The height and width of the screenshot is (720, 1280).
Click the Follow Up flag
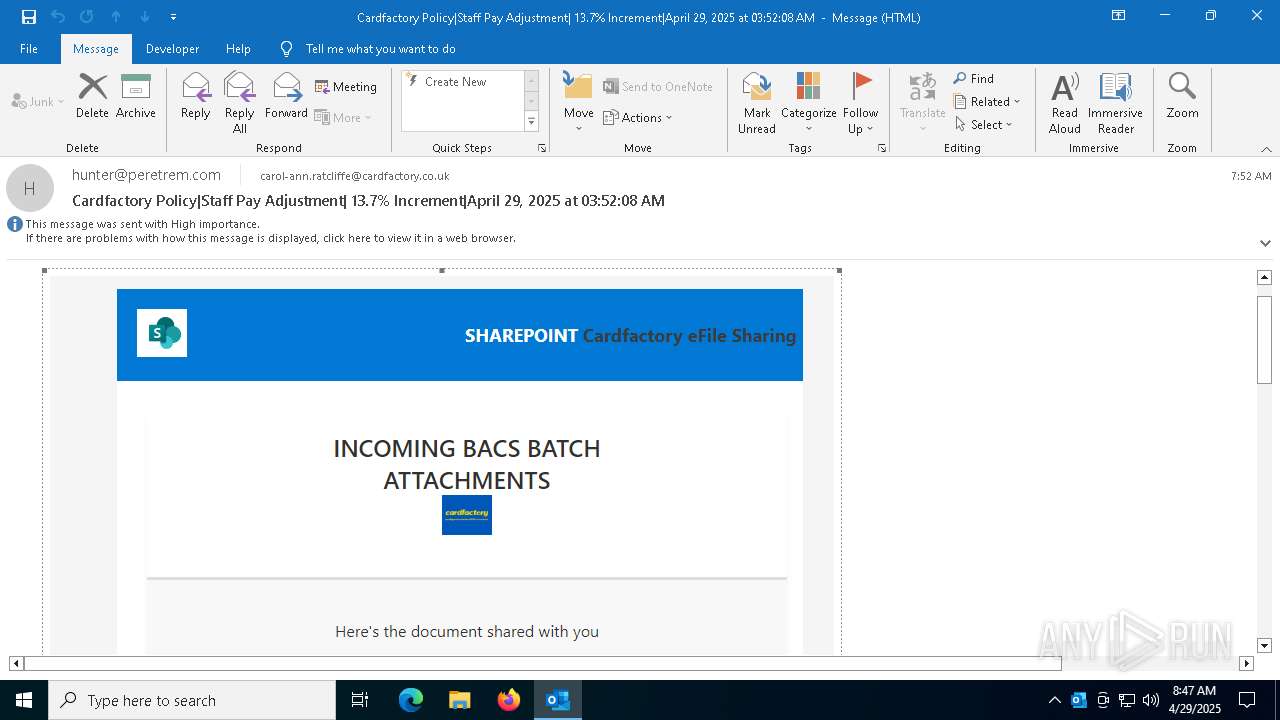(x=860, y=103)
